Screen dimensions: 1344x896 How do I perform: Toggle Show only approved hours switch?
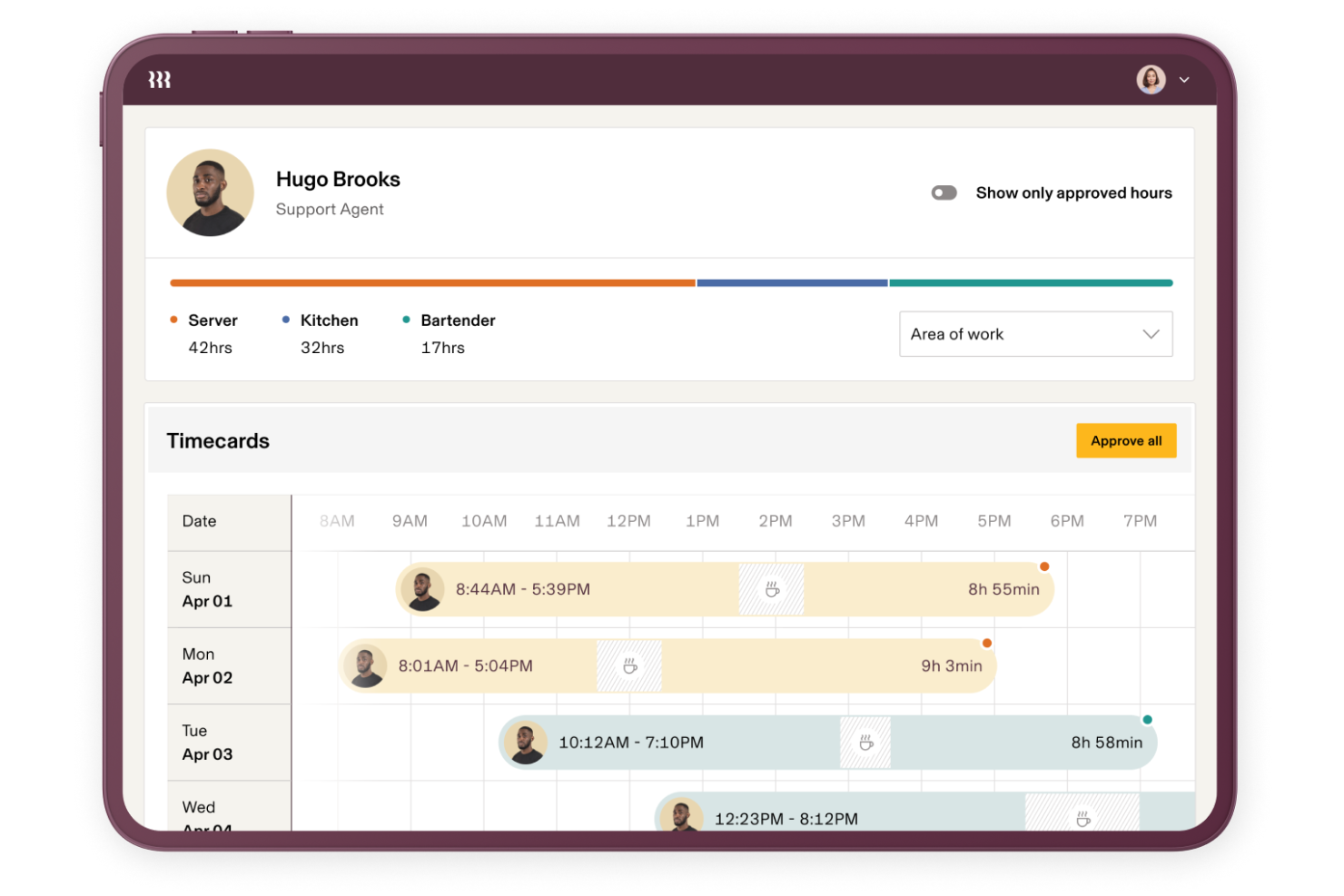(944, 193)
